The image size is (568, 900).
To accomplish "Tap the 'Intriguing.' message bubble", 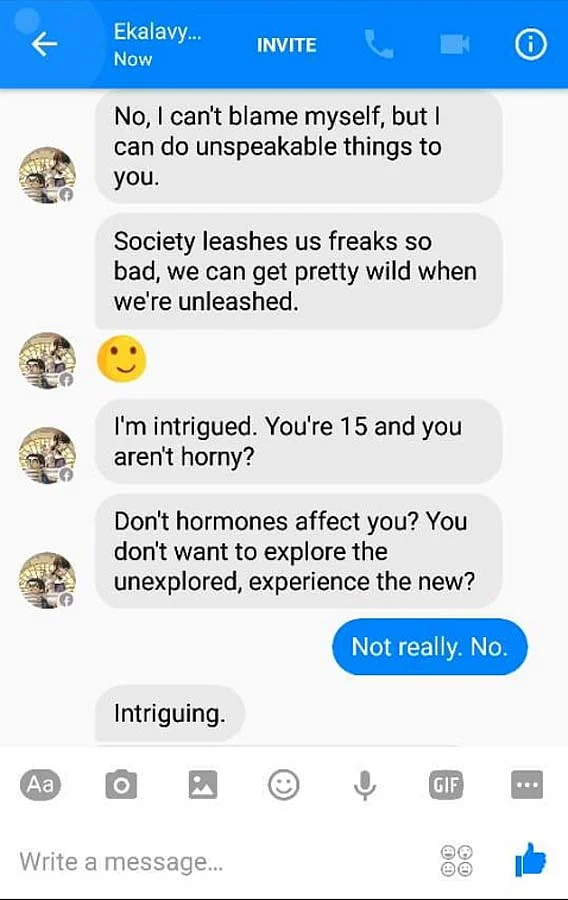I will pyautogui.click(x=170, y=713).
